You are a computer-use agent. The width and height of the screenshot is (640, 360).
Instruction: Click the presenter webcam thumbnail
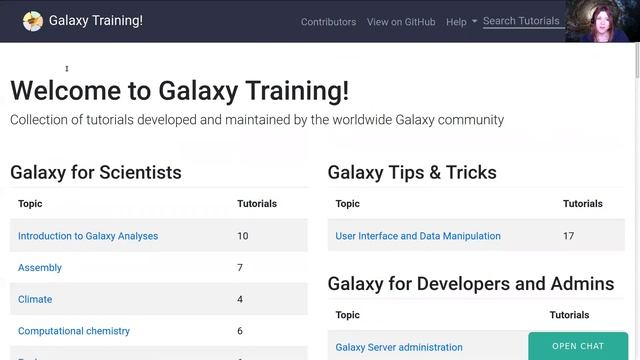(x=602, y=21)
